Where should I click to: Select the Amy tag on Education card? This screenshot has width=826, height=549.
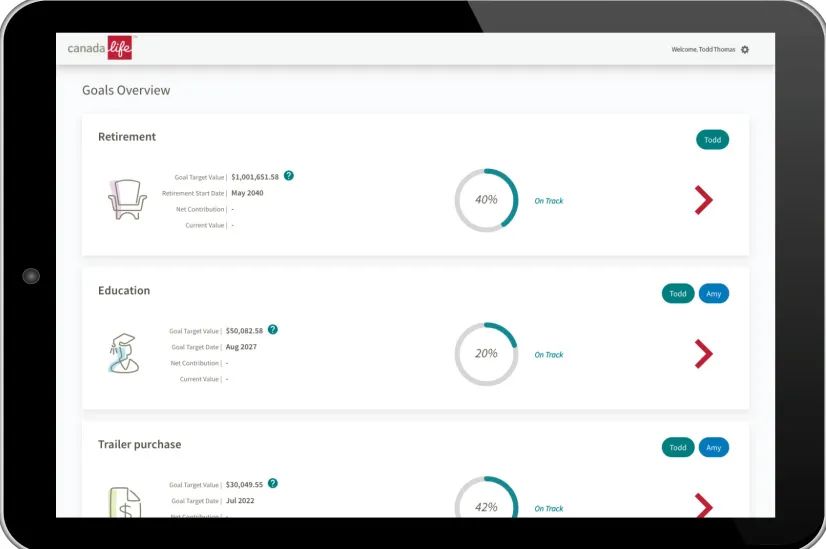[x=713, y=293]
